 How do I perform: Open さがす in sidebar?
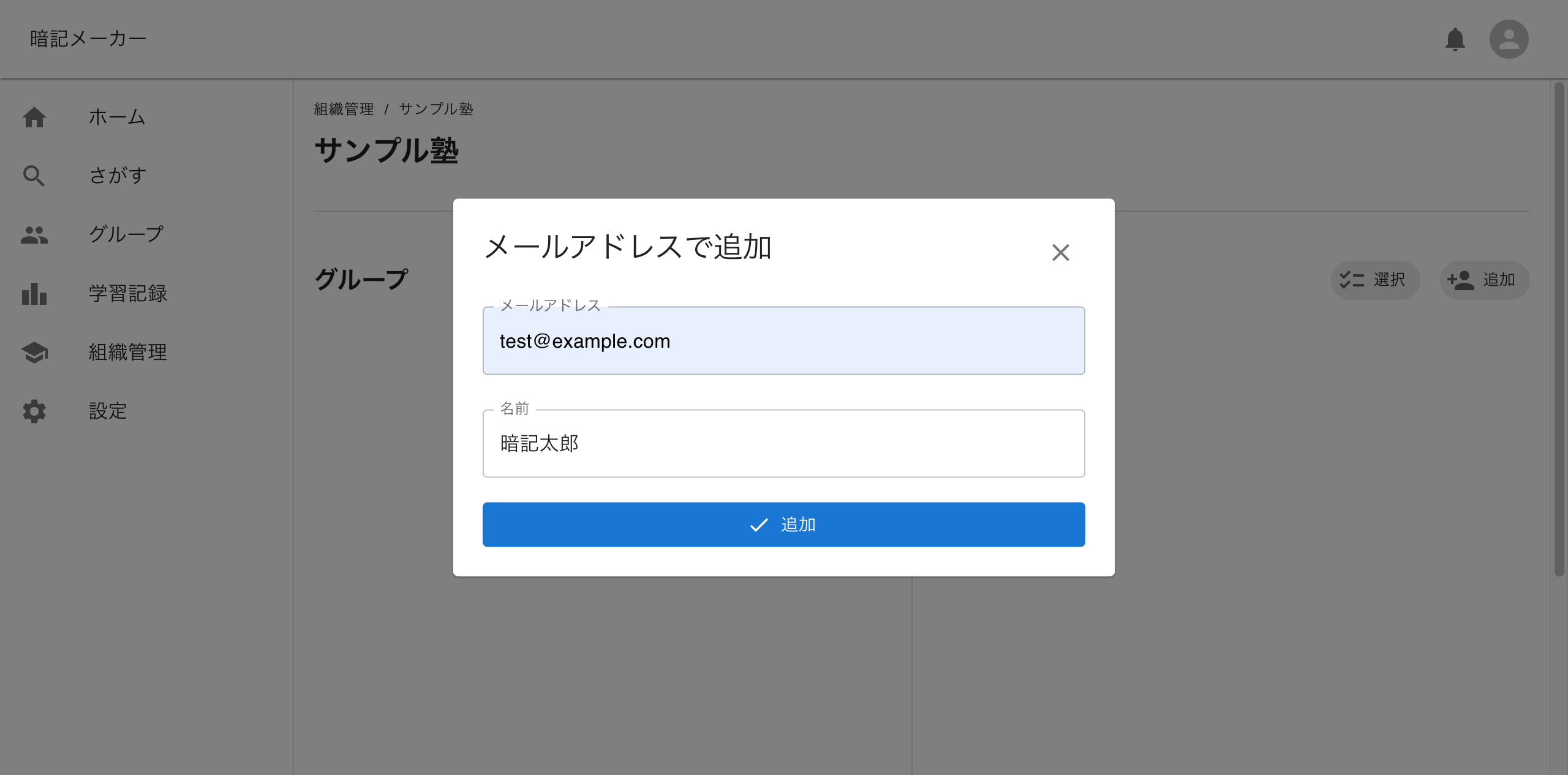point(147,176)
